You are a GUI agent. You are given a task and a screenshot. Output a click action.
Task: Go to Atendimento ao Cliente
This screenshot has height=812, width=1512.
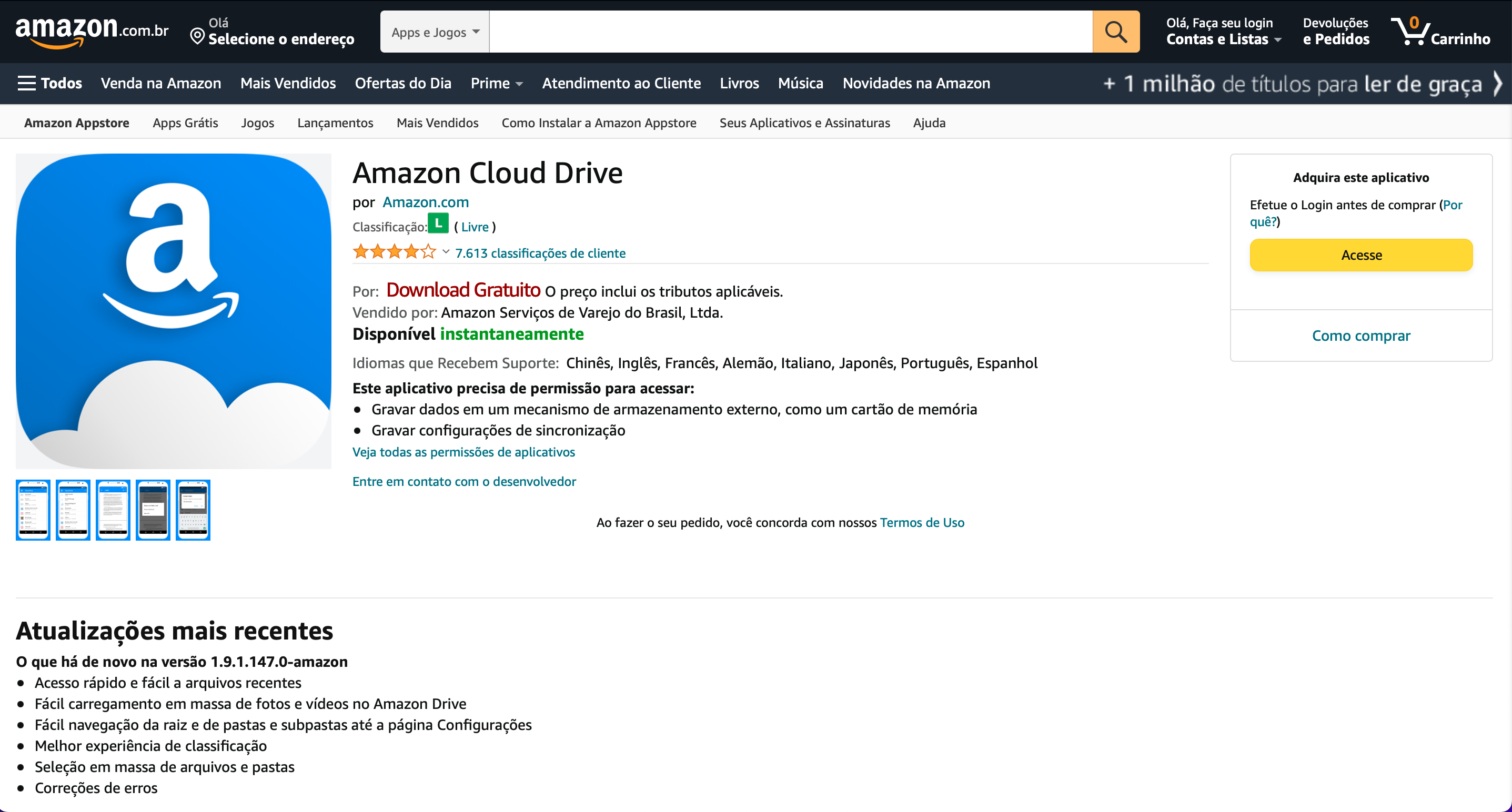621,83
